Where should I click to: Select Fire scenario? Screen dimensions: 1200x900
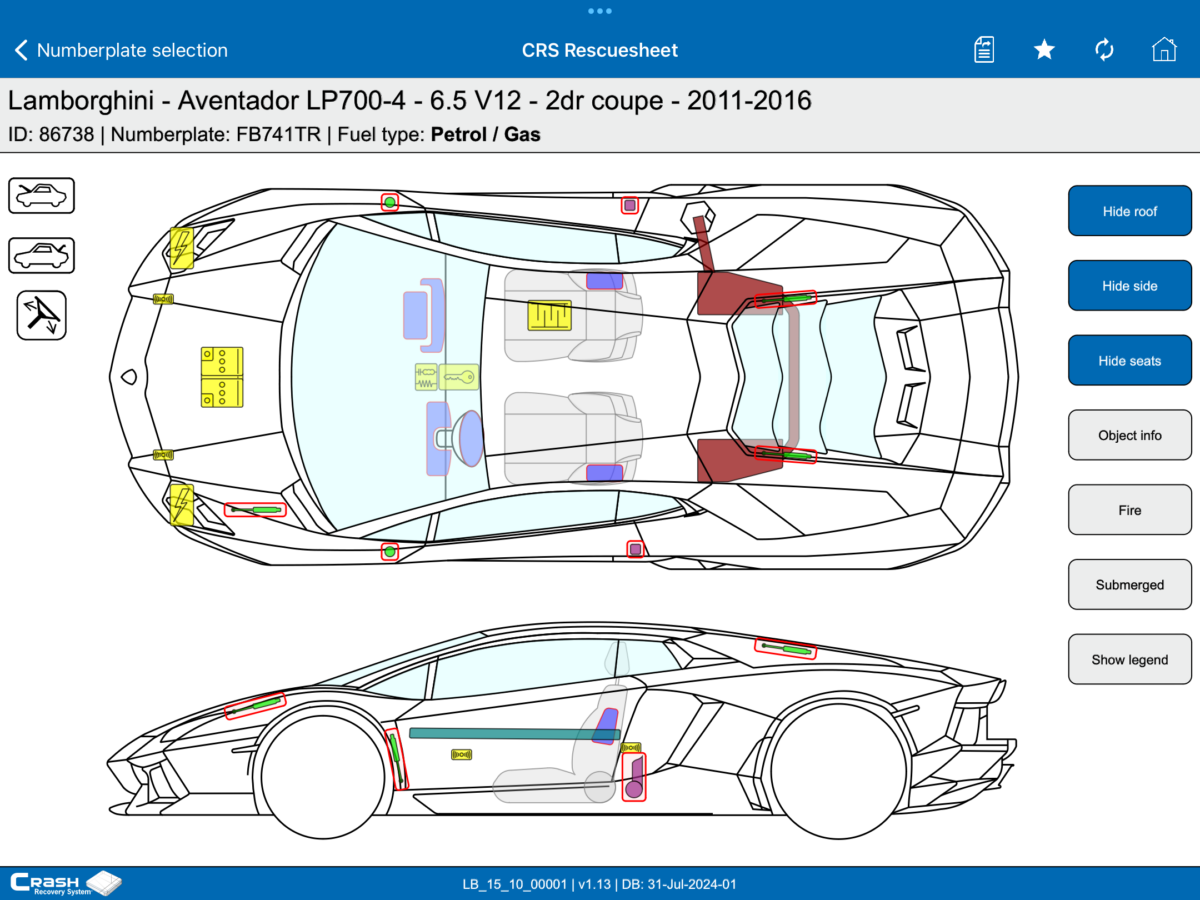(x=1130, y=510)
